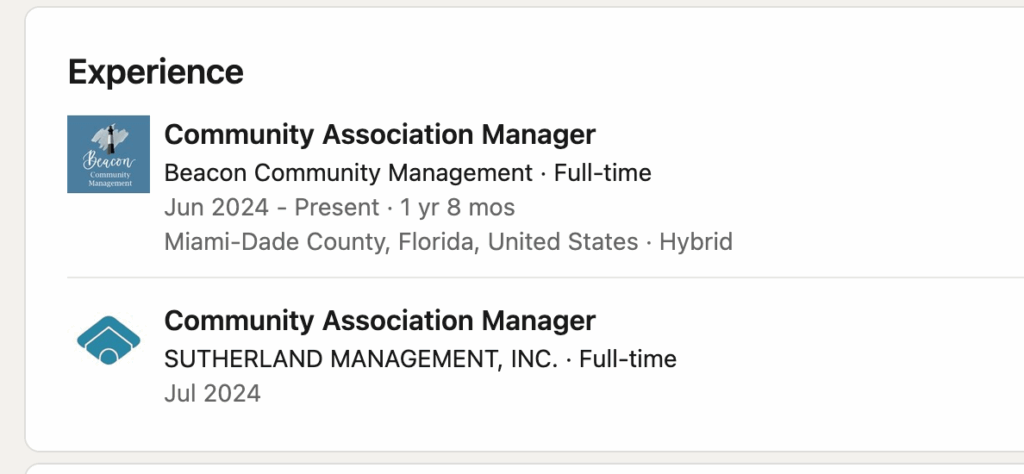
Task: Click Full-time label in the Sutherland entry
Action: pyautogui.click(x=628, y=359)
